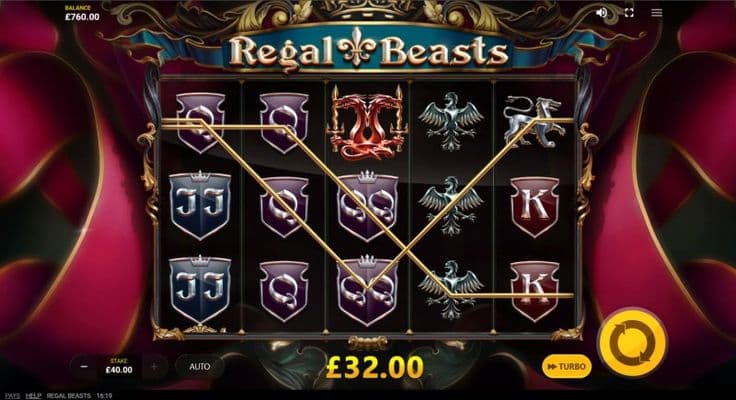Click the middle red K shield
The width and height of the screenshot is (736, 400).
(535, 207)
